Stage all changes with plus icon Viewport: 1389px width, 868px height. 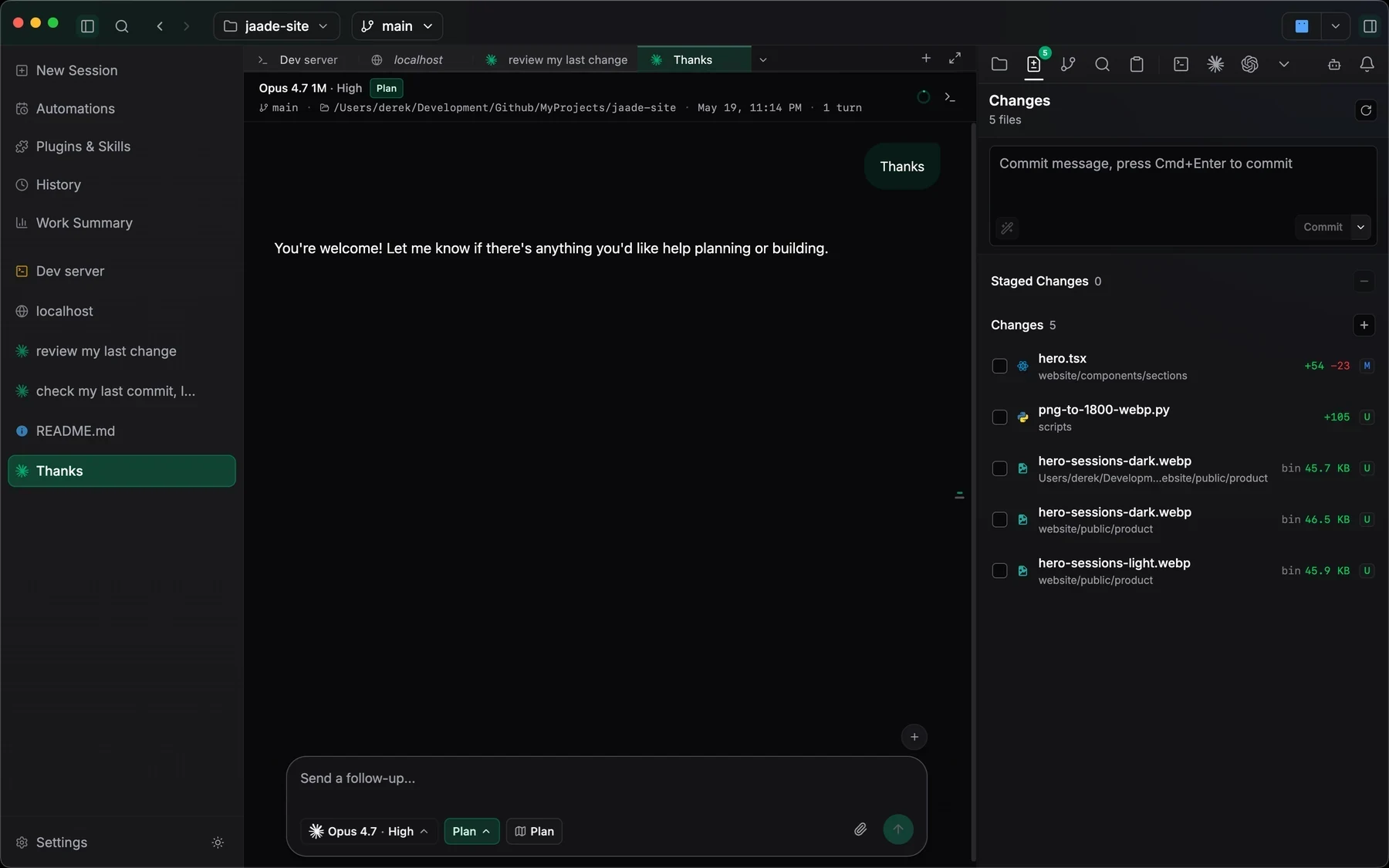[1364, 325]
